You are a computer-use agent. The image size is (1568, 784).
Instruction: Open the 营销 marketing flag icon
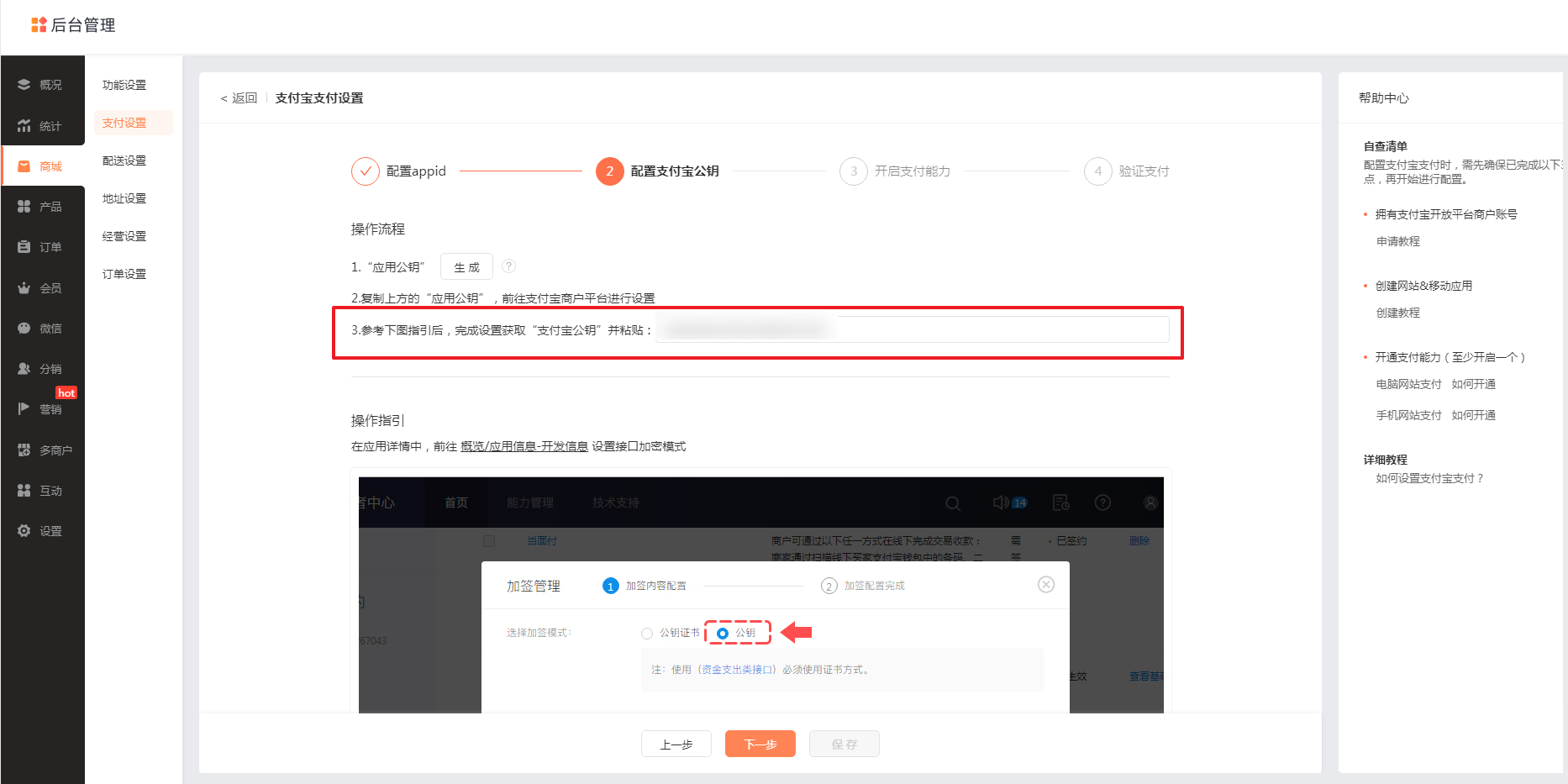24,409
